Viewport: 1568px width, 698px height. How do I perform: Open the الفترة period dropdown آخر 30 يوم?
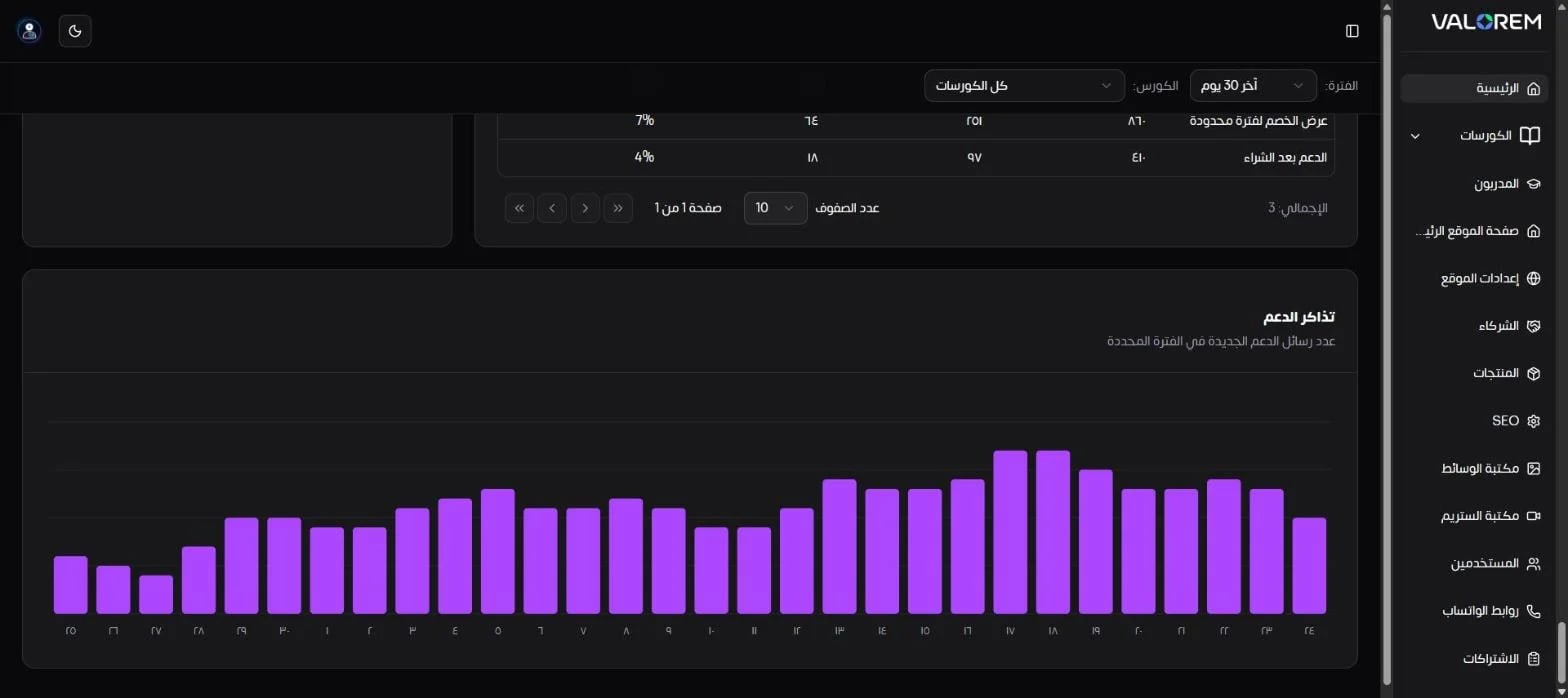(1253, 86)
